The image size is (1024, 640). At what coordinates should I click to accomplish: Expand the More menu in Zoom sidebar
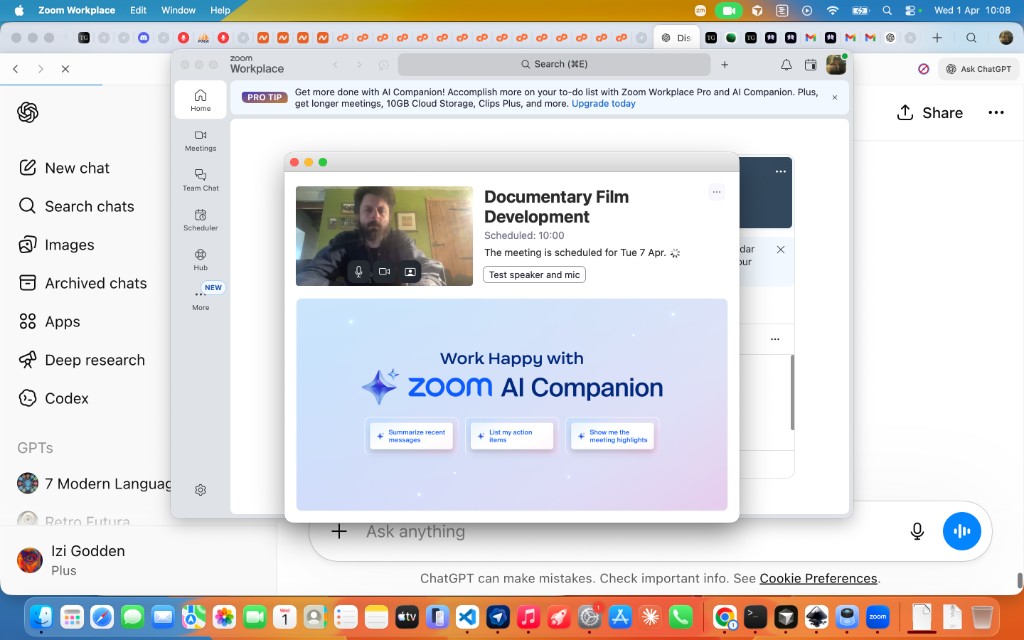200,298
